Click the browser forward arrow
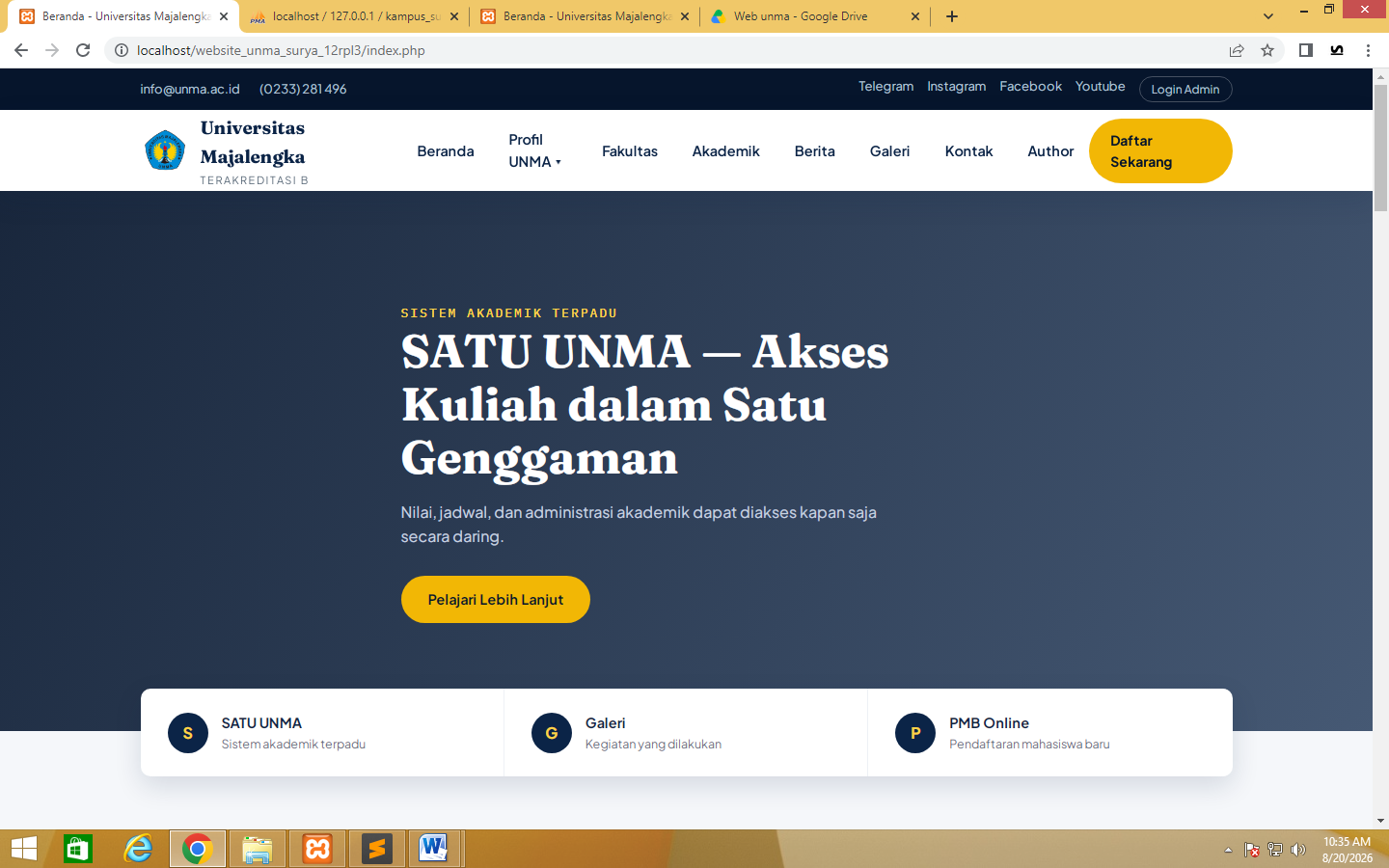1389x868 pixels. pyautogui.click(x=52, y=50)
